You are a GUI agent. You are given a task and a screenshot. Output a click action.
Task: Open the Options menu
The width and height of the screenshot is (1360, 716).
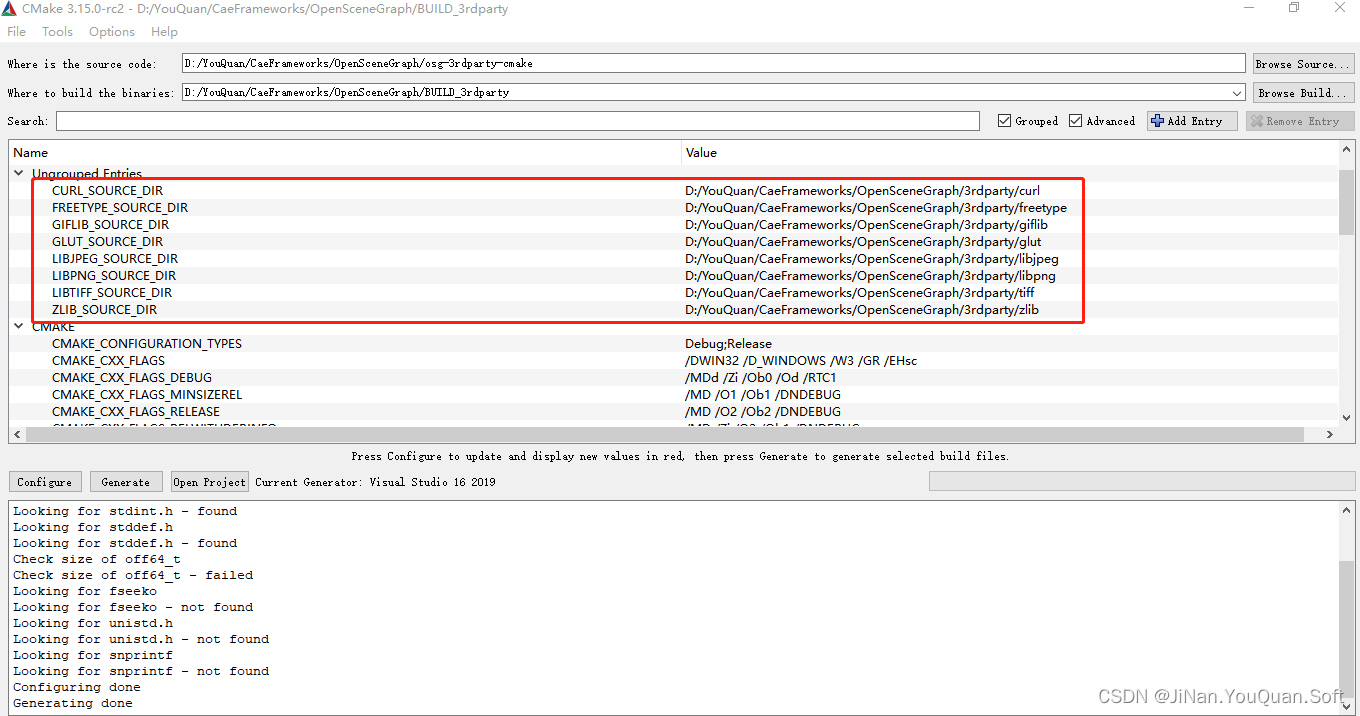(112, 32)
